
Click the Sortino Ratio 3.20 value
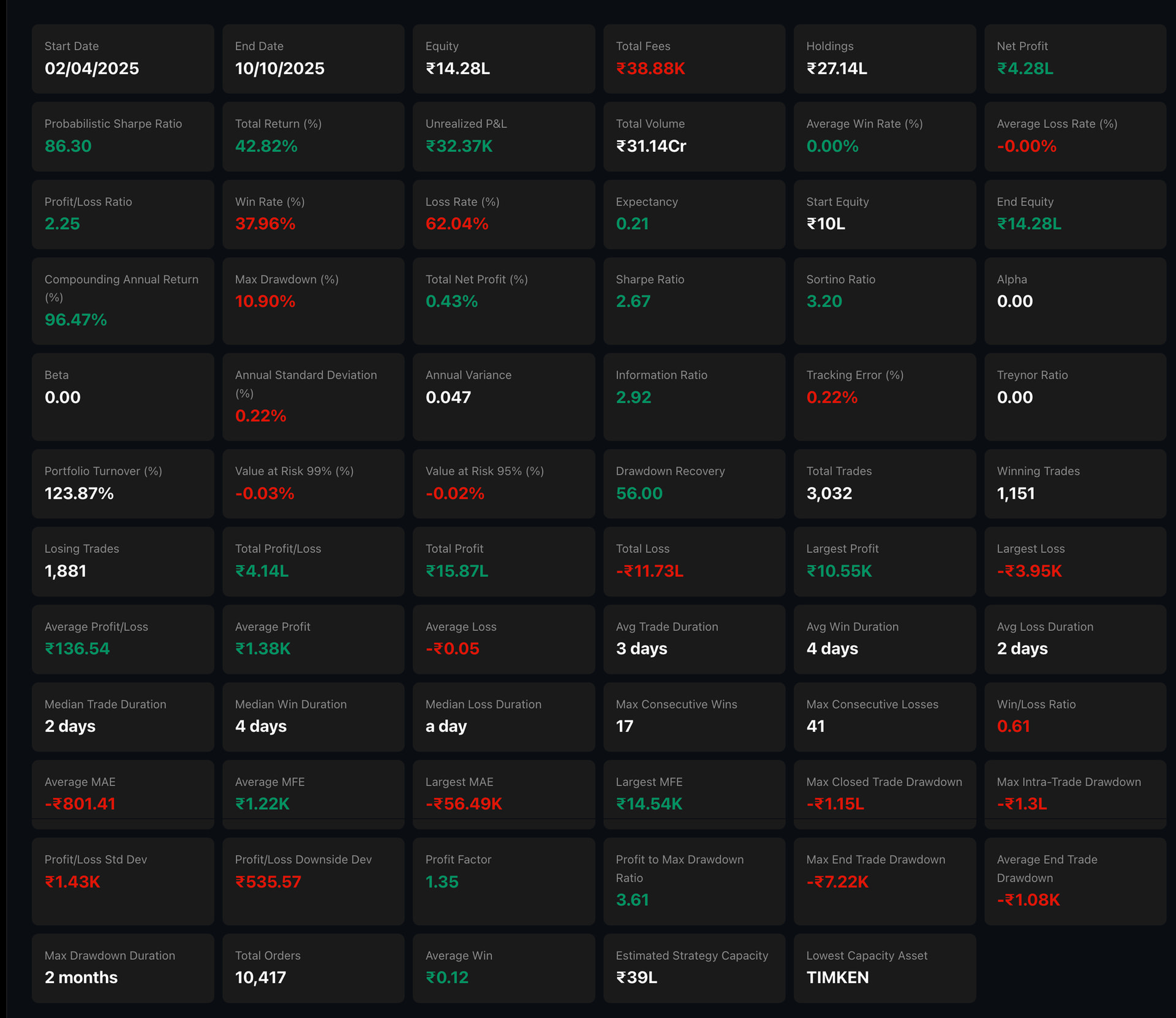click(824, 301)
